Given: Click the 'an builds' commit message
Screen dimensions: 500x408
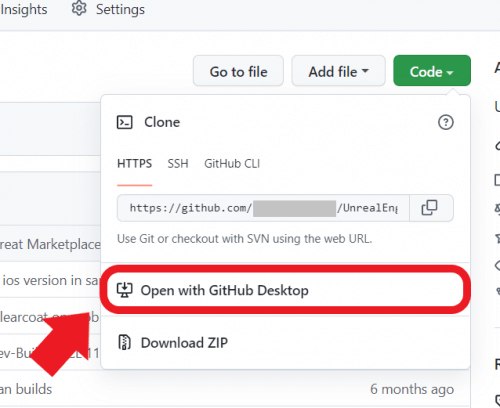Looking at the screenshot, I should point(26,389).
